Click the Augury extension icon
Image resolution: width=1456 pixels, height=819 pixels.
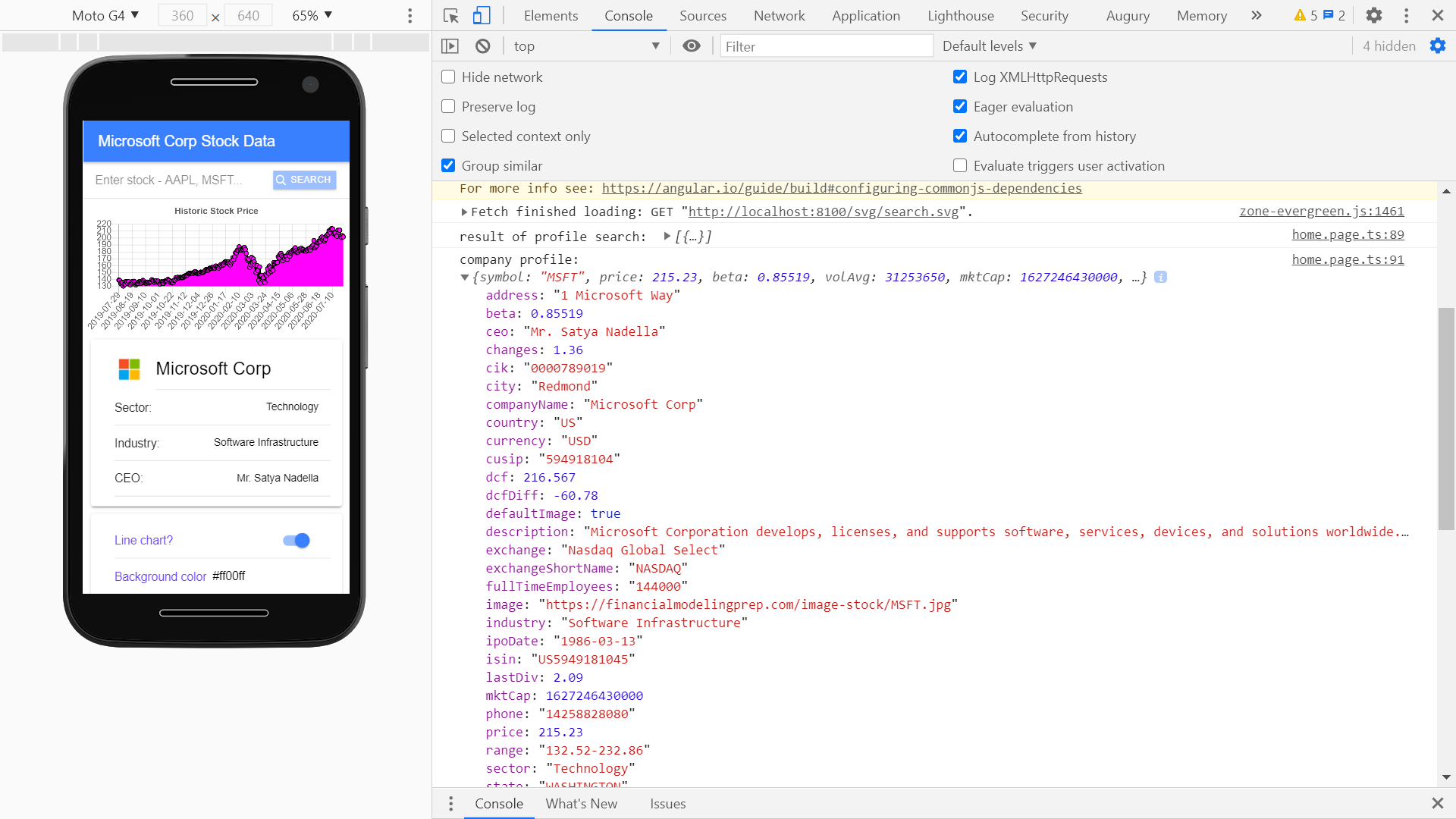point(1125,17)
